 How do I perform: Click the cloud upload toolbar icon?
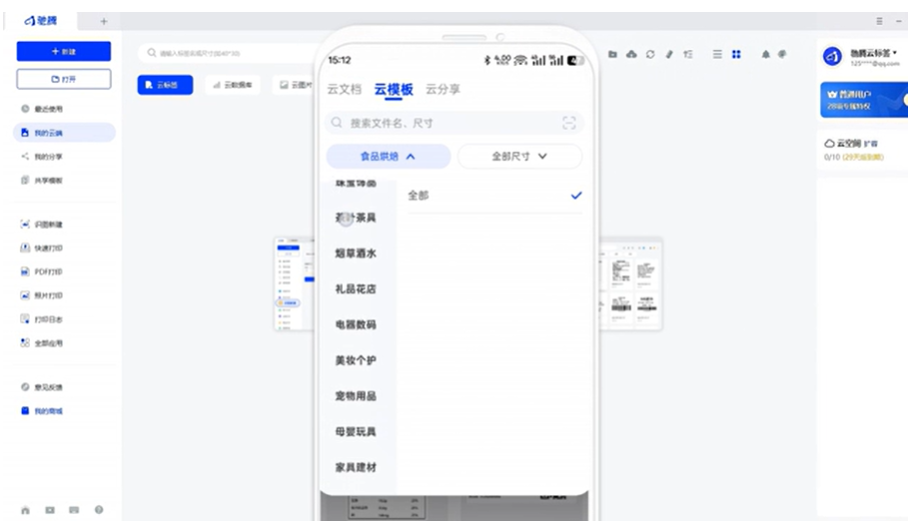pyautogui.click(x=632, y=54)
